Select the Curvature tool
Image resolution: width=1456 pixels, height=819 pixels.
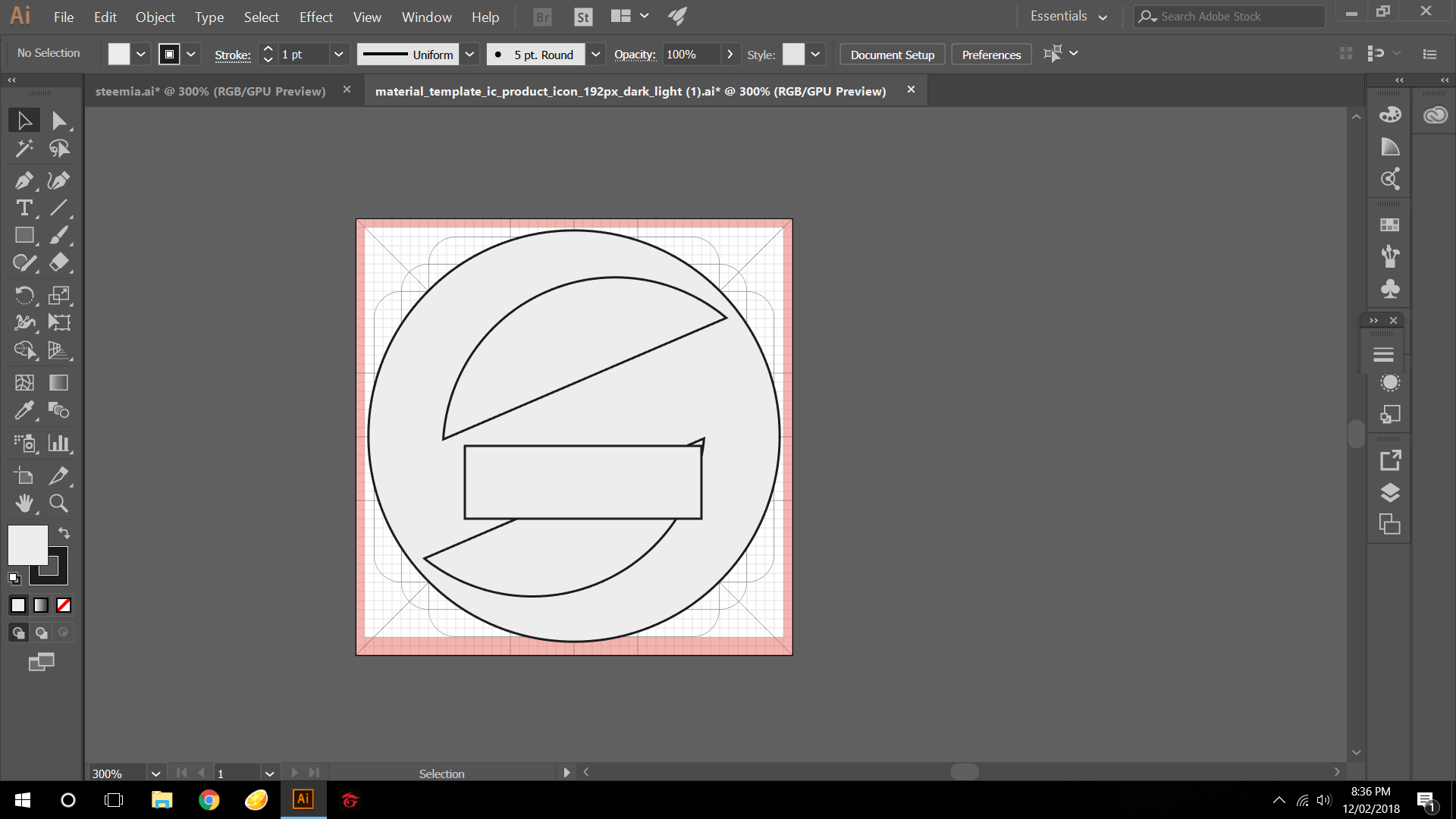click(x=59, y=180)
